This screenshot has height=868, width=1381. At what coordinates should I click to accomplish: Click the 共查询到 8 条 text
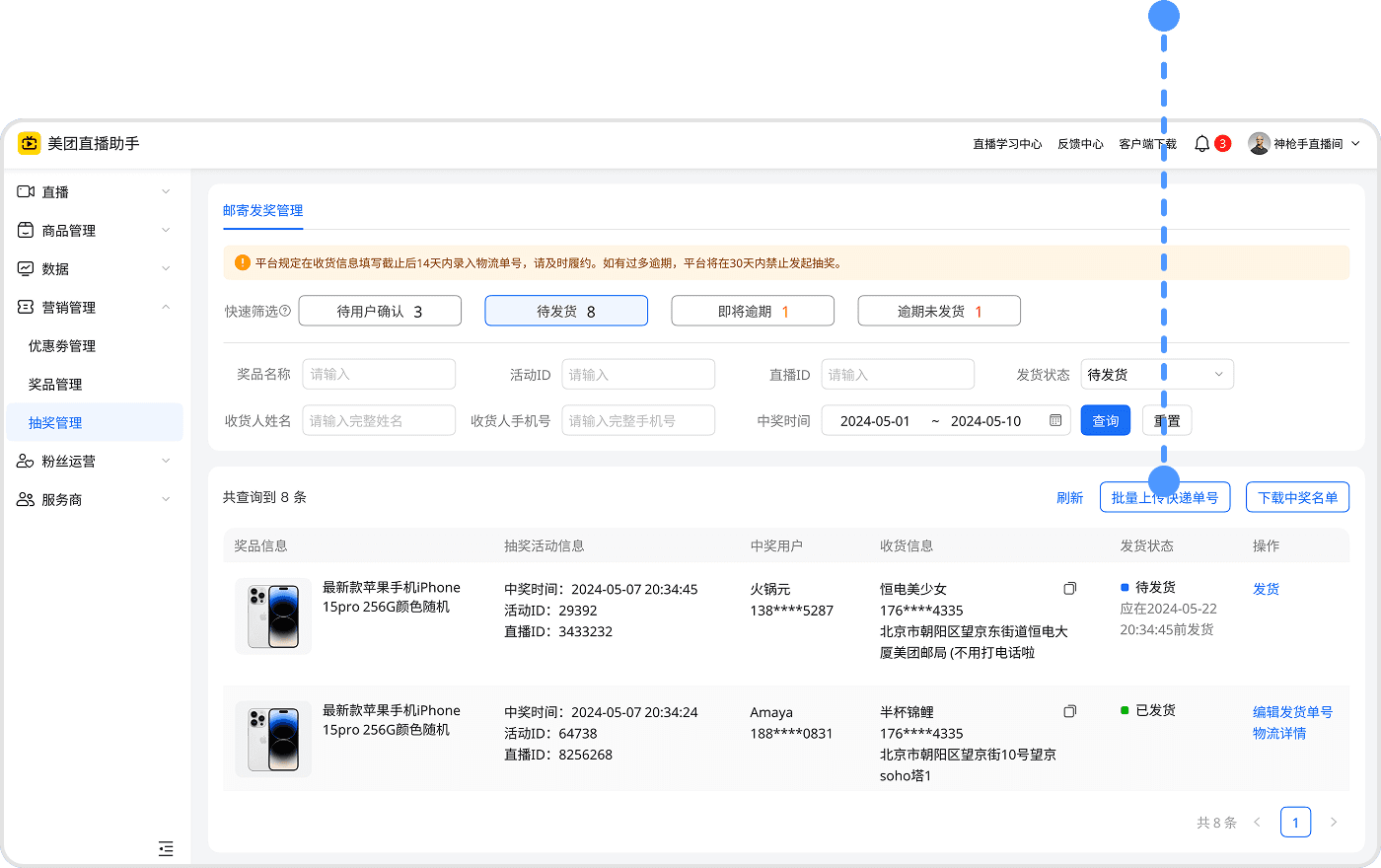point(264,497)
